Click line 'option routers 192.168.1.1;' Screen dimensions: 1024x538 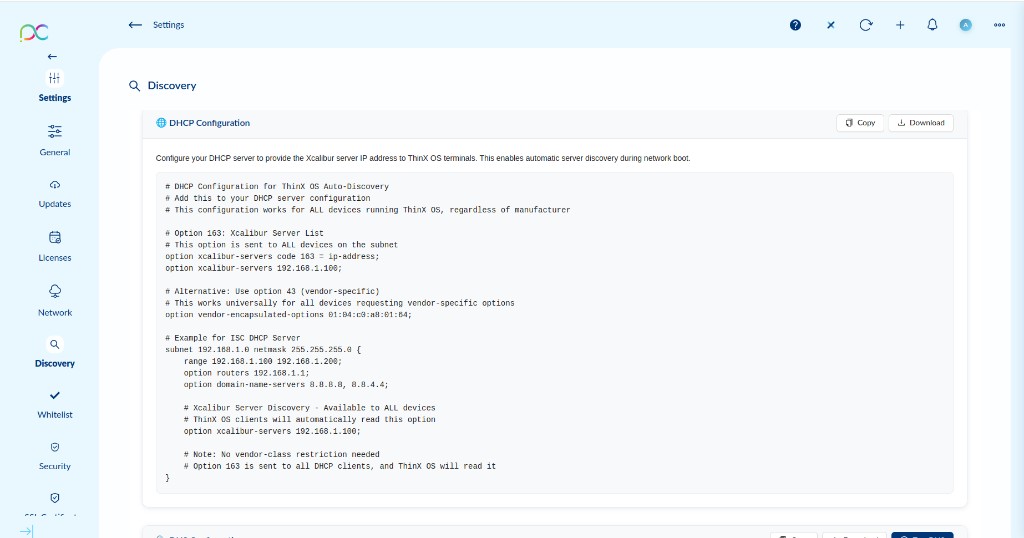pyautogui.click(x=246, y=373)
